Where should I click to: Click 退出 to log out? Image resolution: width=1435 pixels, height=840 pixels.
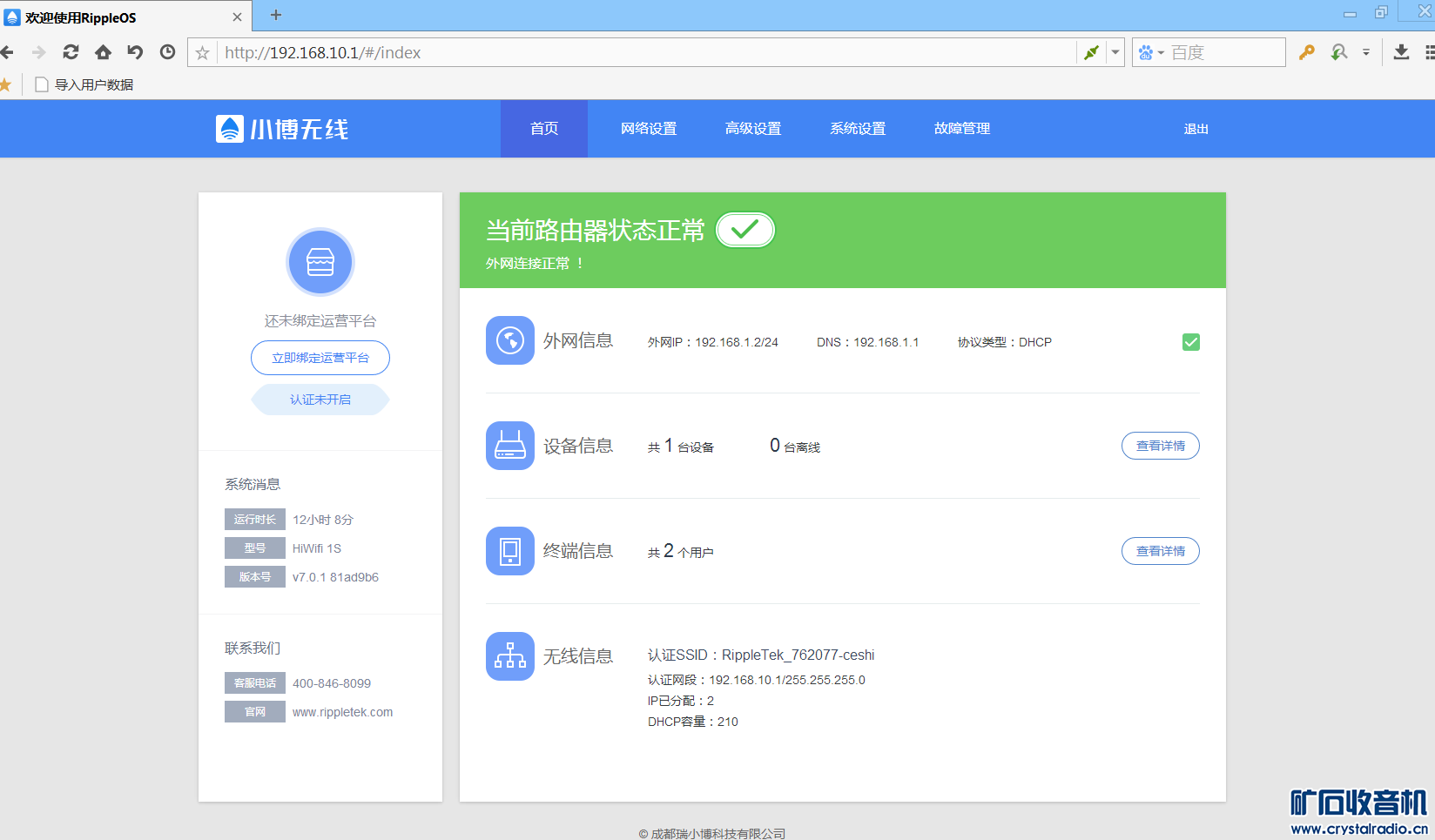pos(1196,129)
